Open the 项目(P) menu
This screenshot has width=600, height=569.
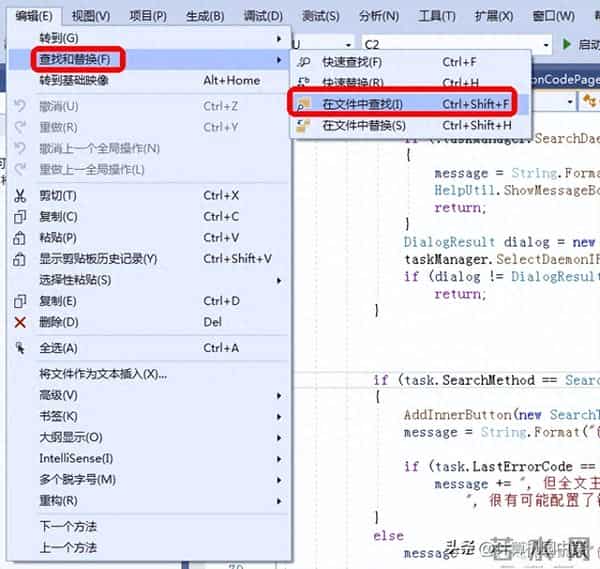coord(148,16)
